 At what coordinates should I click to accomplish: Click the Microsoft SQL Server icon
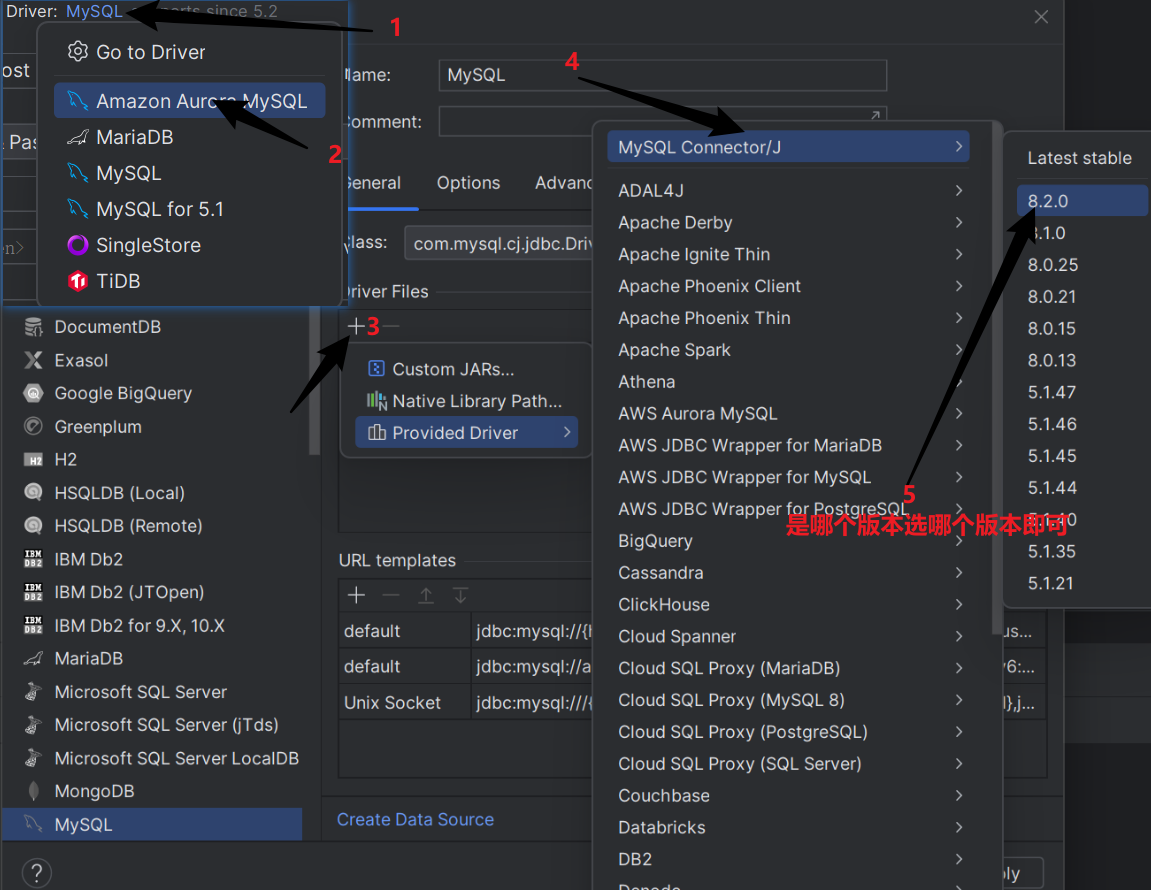[33, 691]
